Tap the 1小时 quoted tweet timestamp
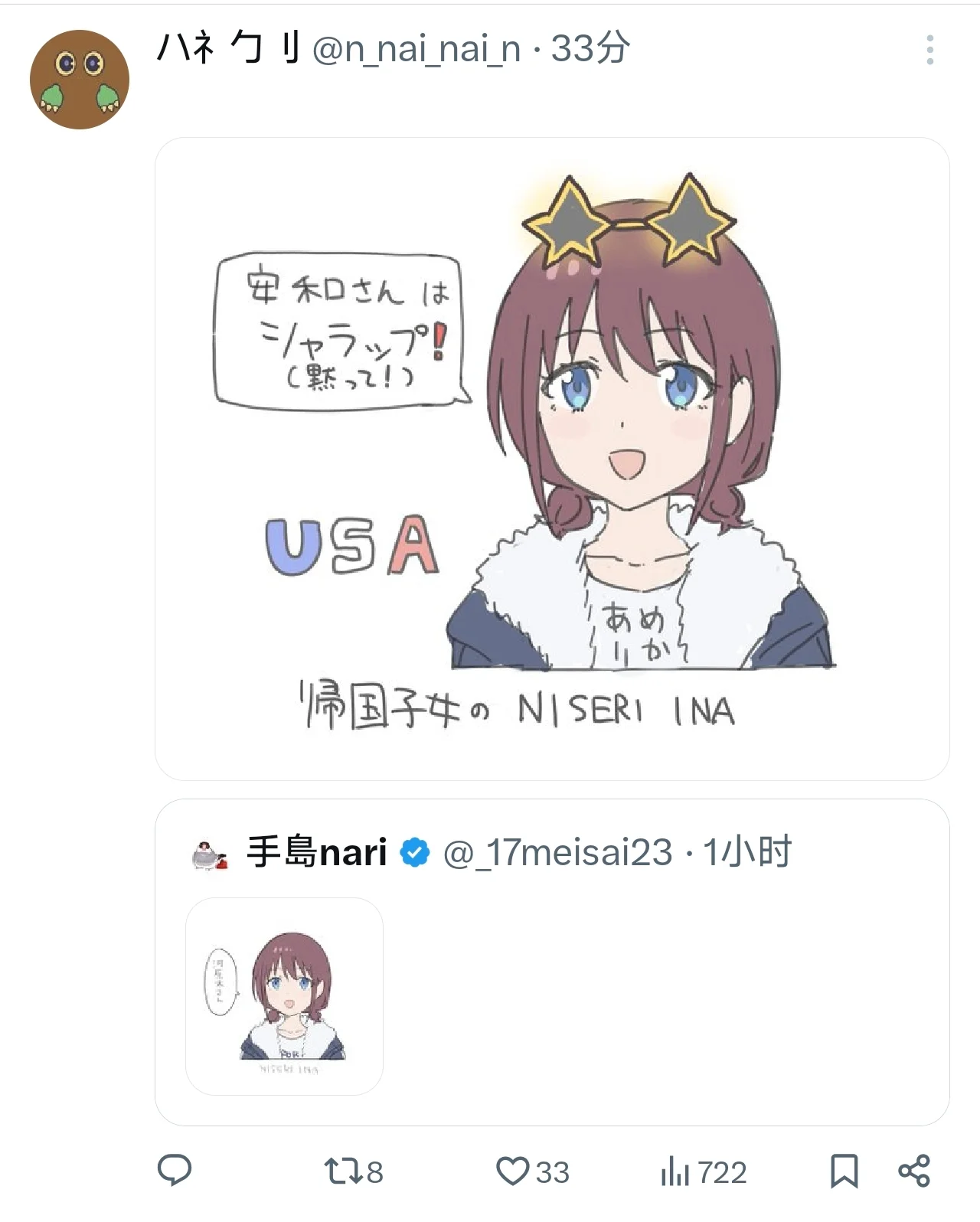 [x=746, y=852]
